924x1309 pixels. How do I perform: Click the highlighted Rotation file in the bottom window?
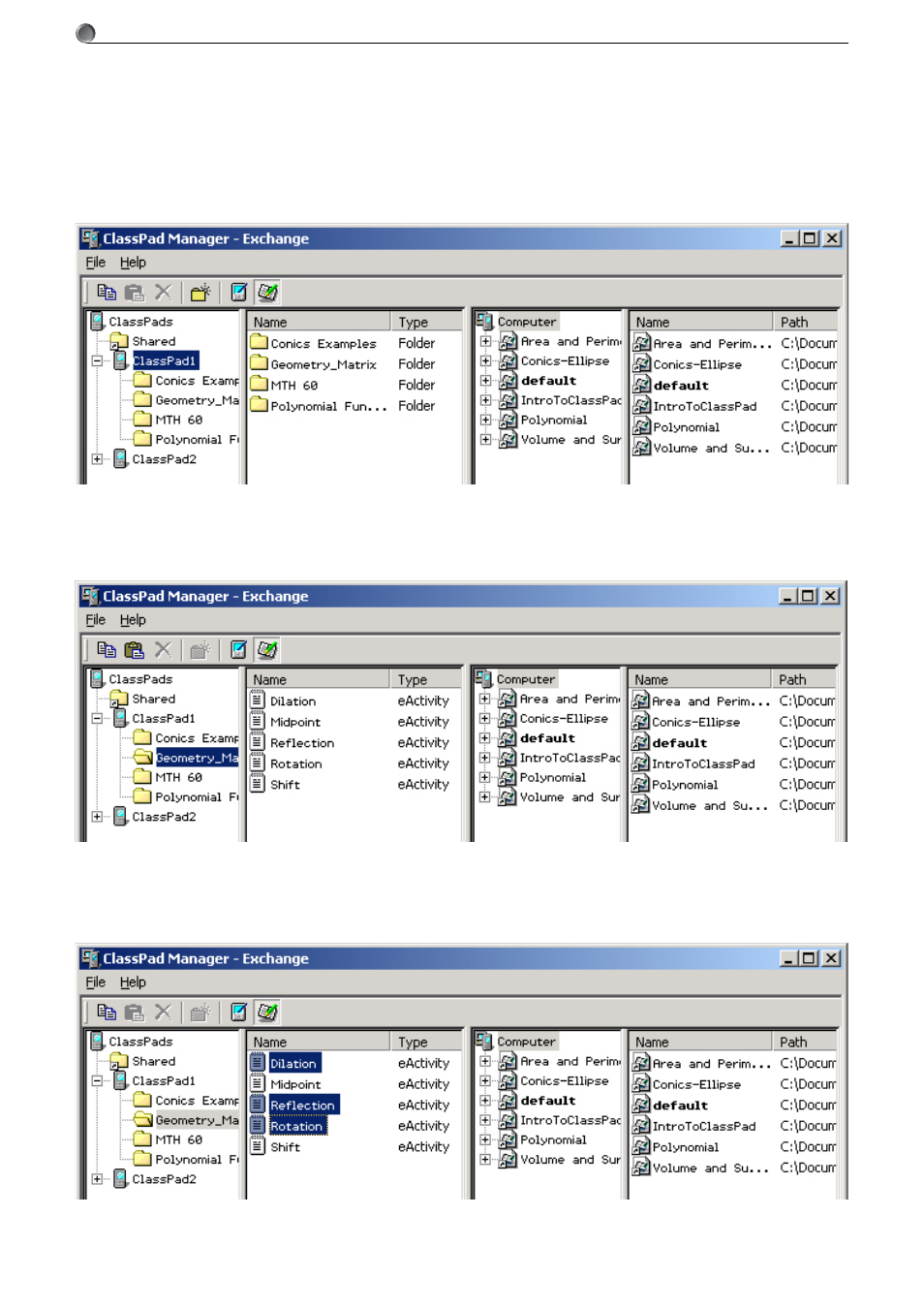[x=296, y=1126]
